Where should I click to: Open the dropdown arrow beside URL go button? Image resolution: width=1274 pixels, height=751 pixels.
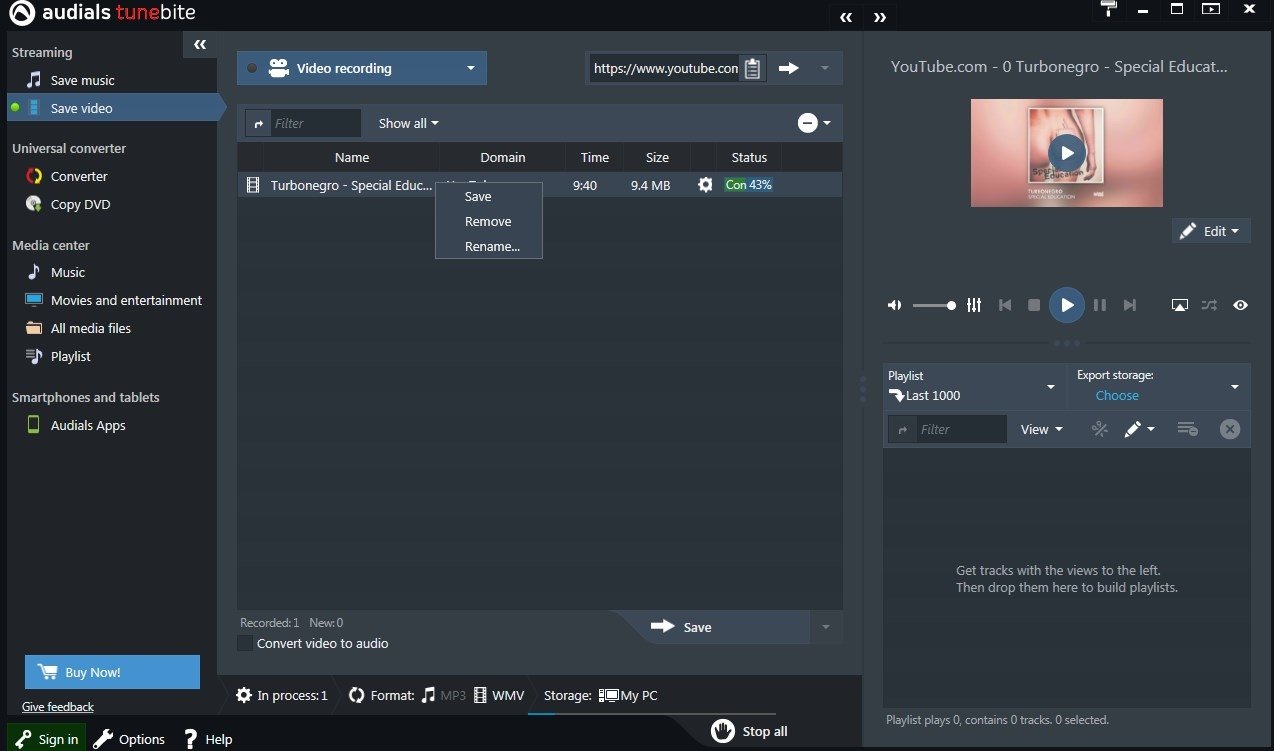pos(825,68)
